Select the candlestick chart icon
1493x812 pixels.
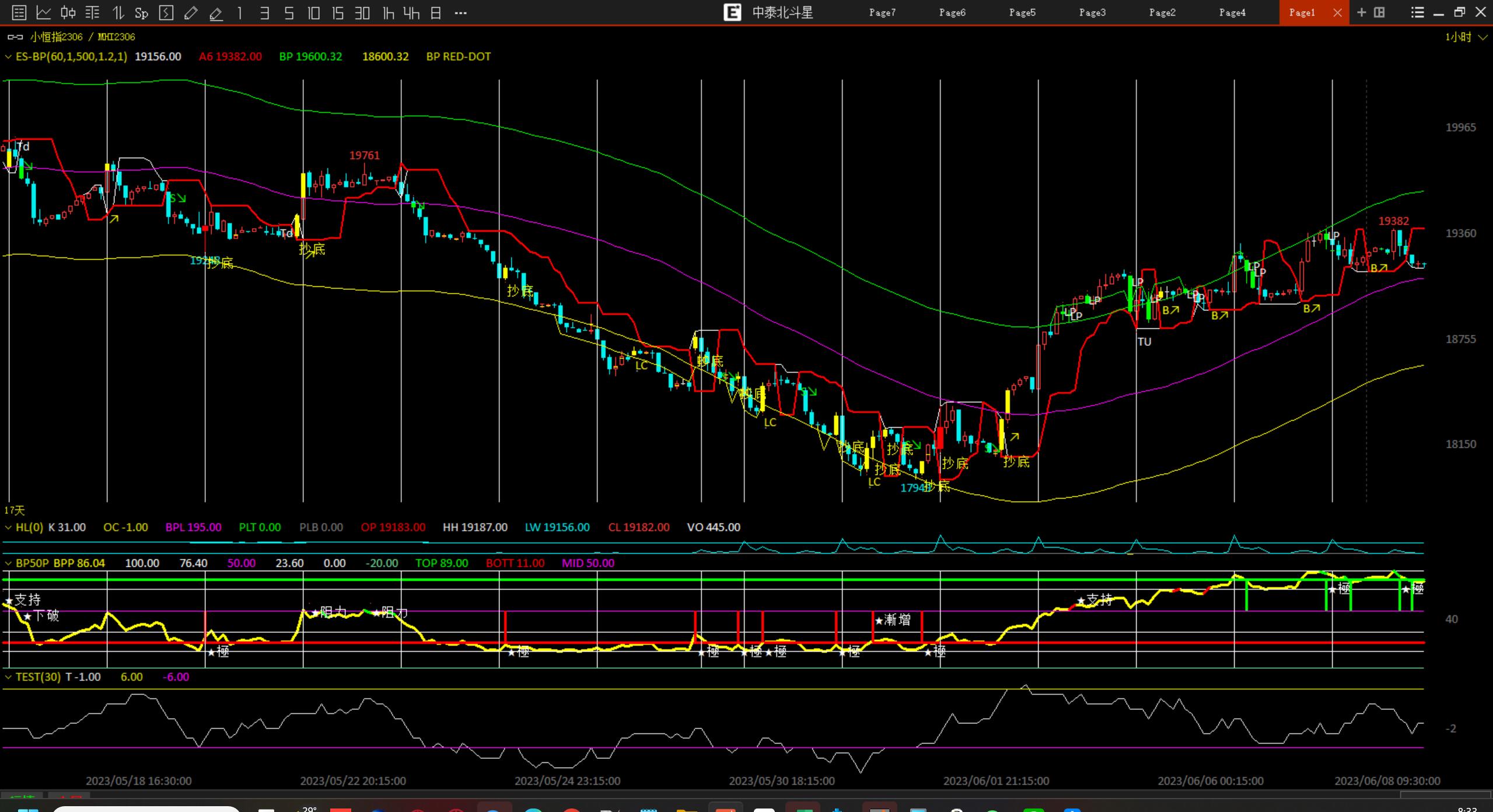point(68,13)
